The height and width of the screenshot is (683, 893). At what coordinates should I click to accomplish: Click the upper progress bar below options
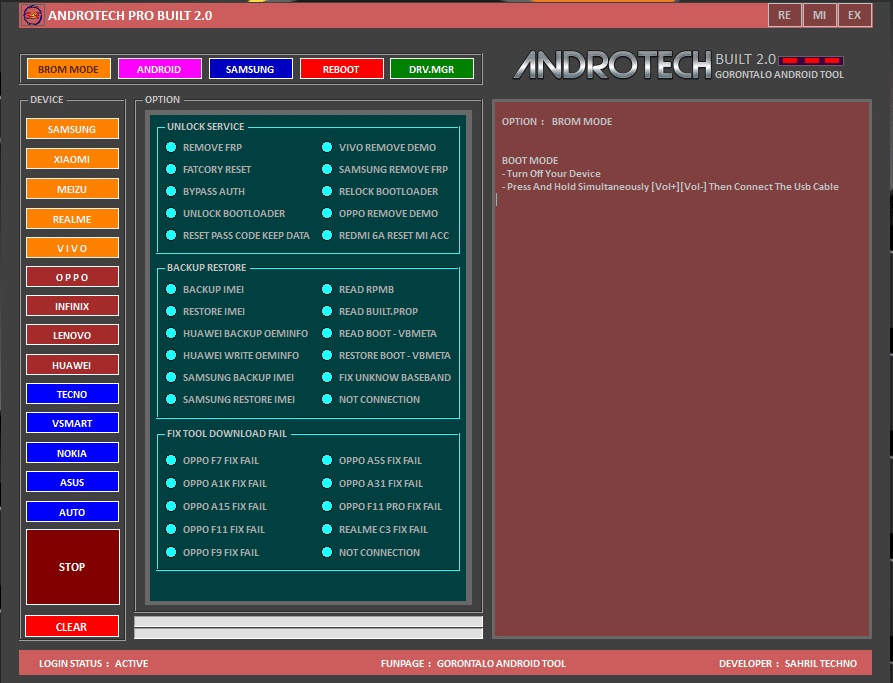pos(309,621)
